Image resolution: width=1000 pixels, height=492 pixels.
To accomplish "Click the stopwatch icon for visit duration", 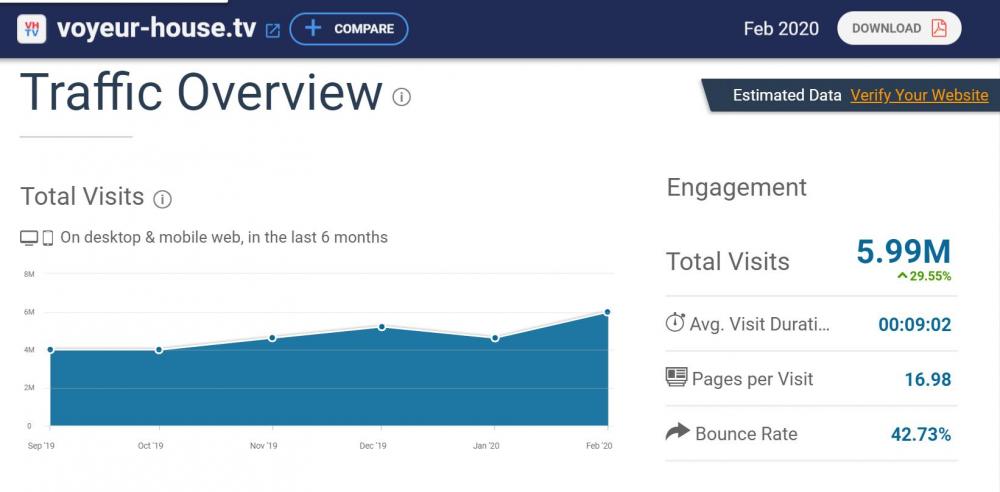I will click(x=675, y=323).
